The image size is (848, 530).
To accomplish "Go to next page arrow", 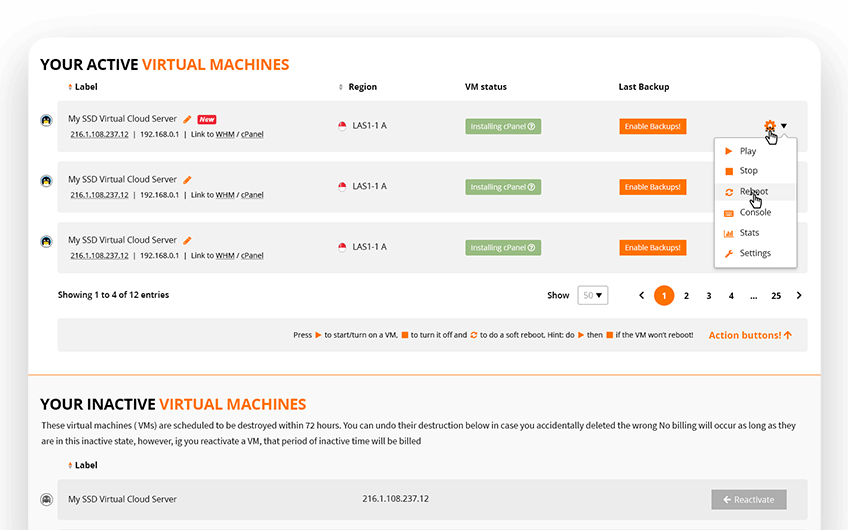I will [x=799, y=295].
